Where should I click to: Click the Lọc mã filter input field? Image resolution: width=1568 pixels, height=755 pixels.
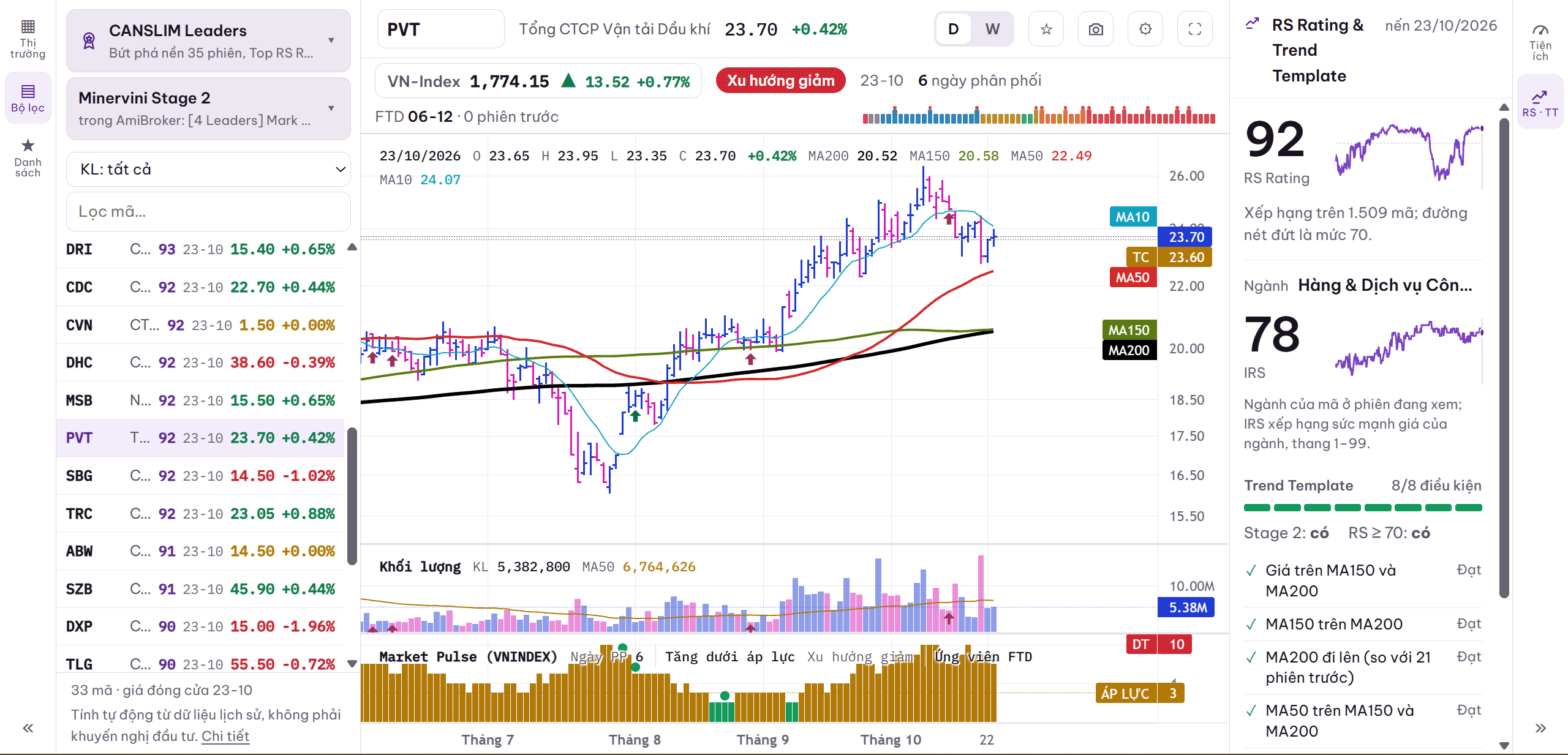208,211
